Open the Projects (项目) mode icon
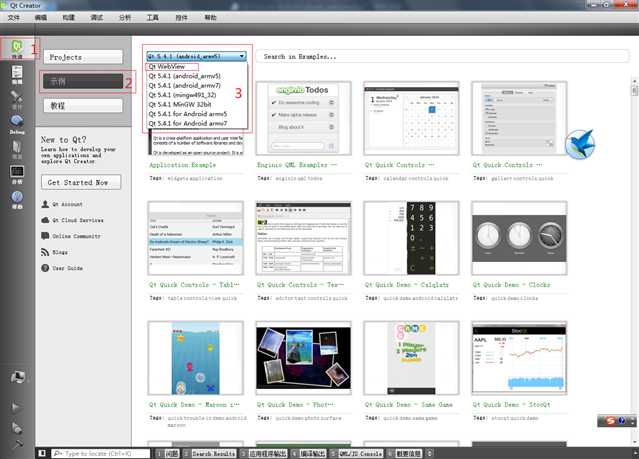 [x=17, y=150]
